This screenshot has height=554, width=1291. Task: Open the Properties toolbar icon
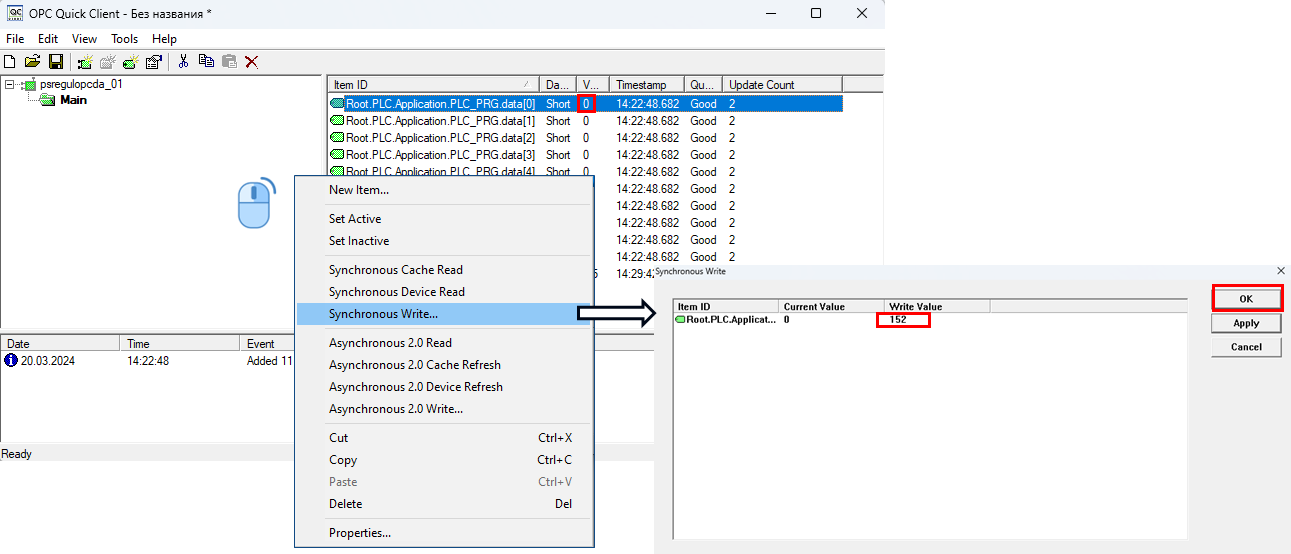(153, 62)
